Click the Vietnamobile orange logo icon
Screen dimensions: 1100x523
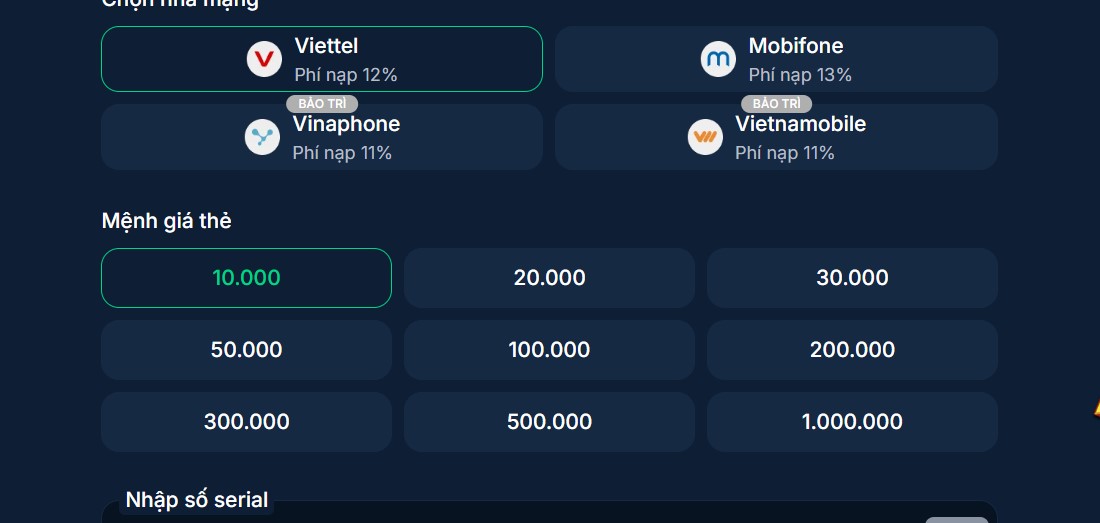coord(705,137)
